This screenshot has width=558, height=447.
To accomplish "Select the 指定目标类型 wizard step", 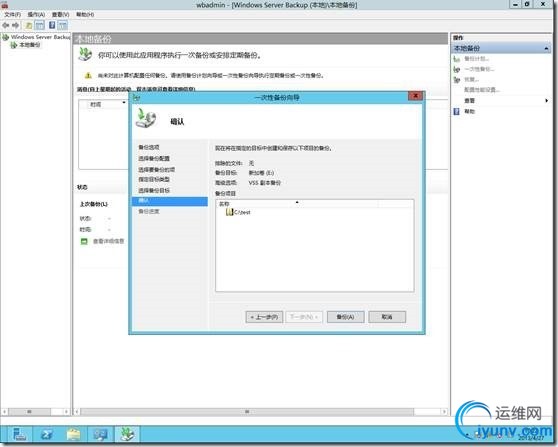I will point(154,179).
